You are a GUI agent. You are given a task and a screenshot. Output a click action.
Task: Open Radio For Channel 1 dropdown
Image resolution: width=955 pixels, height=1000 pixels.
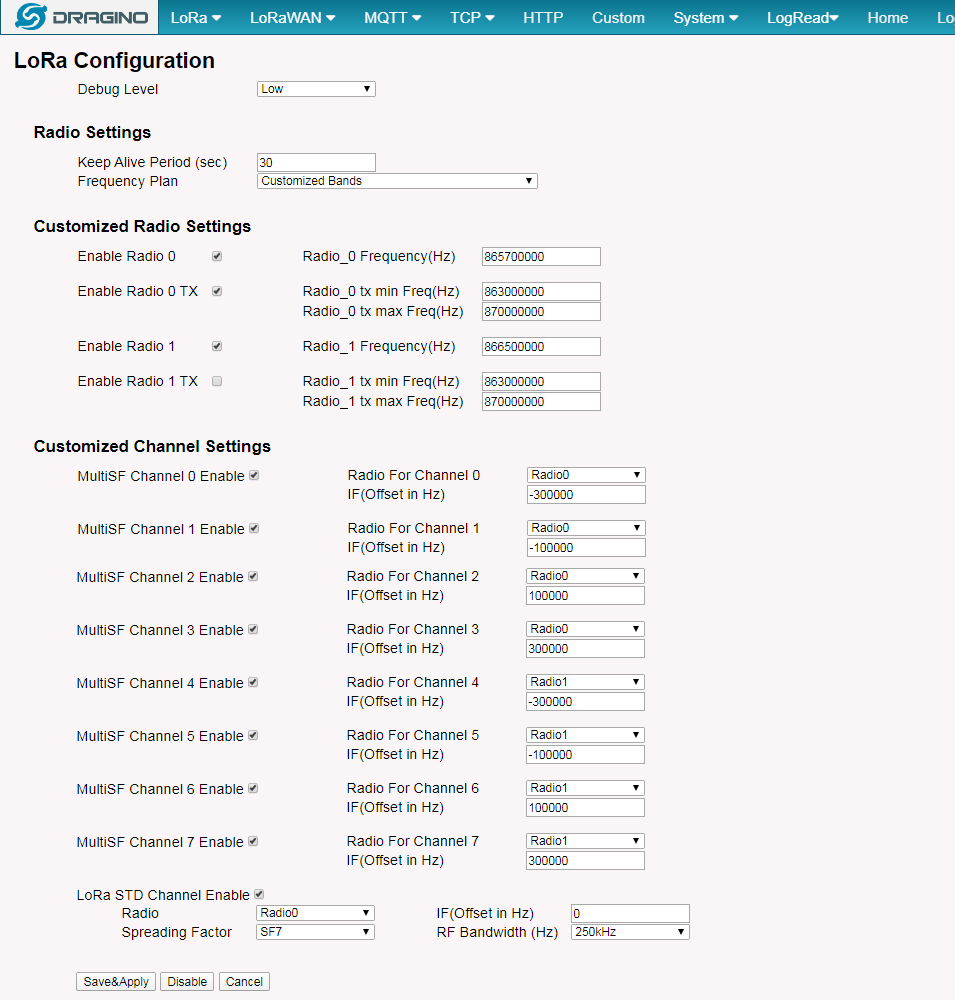click(586, 528)
